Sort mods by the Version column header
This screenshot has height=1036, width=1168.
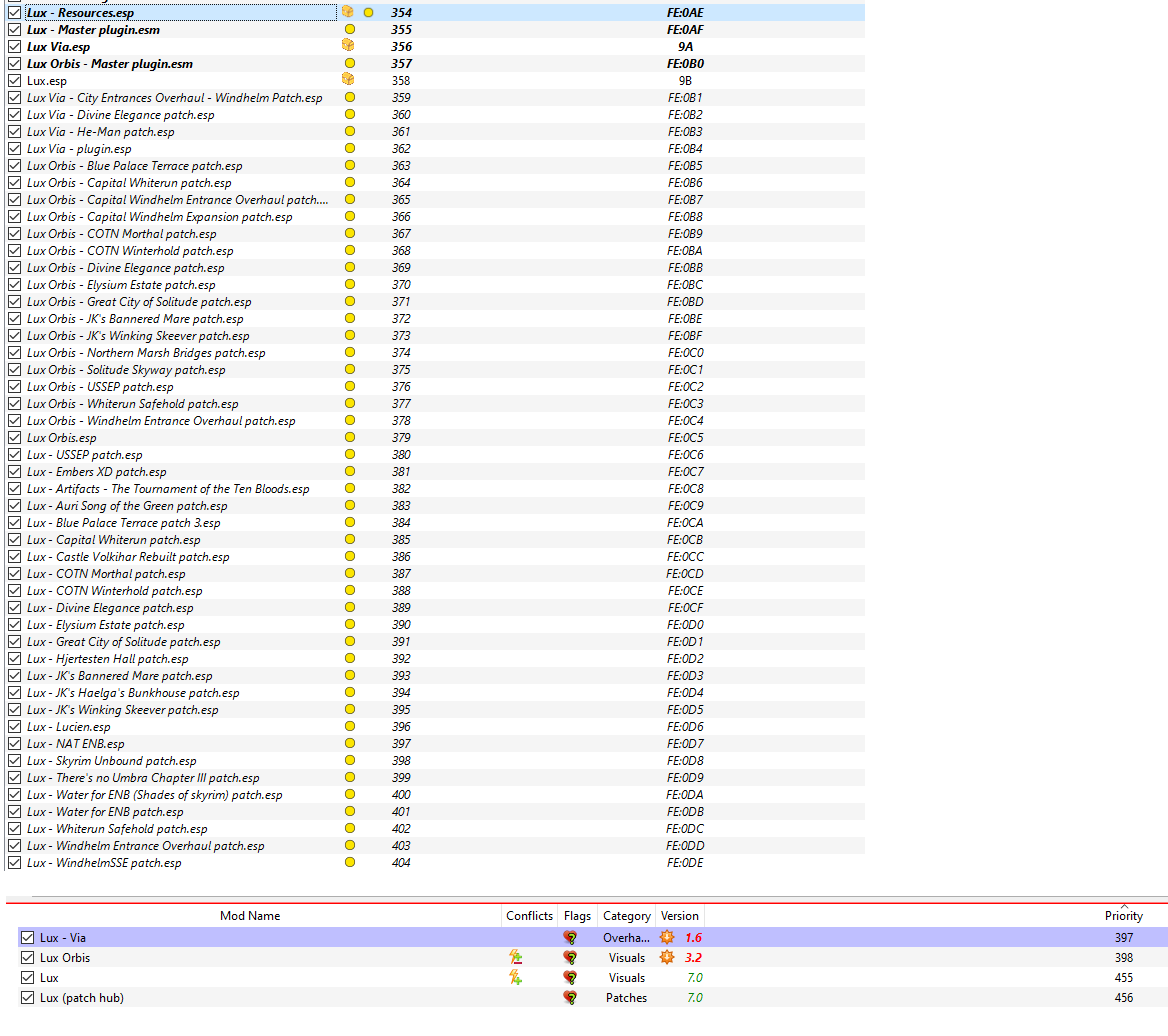coord(679,916)
